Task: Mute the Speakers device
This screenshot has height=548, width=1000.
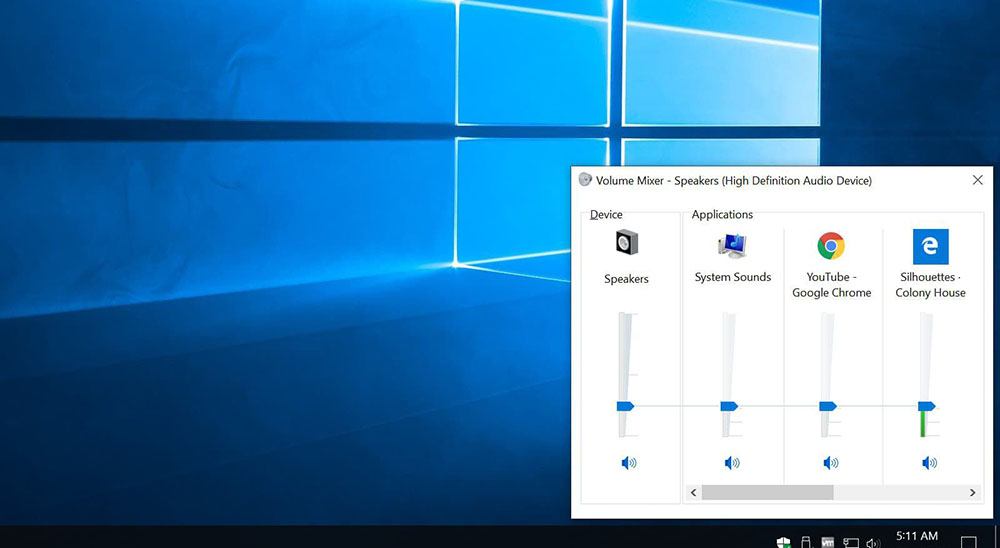Action: [x=628, y=463]
